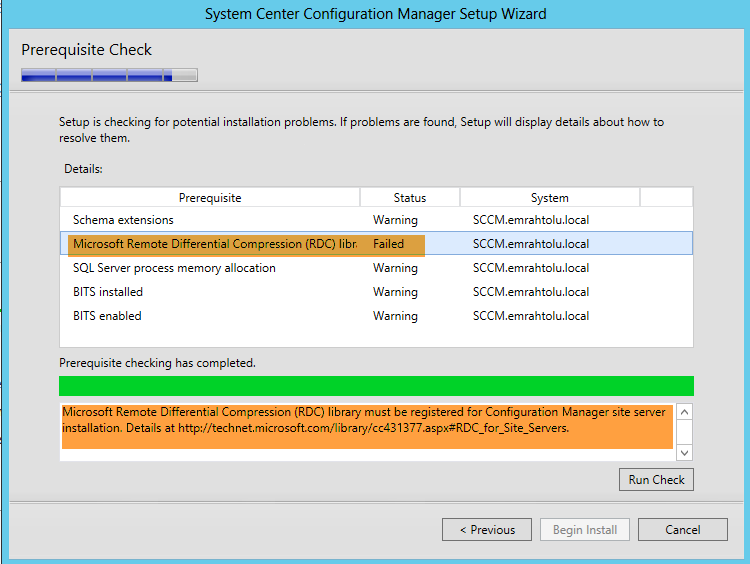Screen dimensions: 750x564
Task: Select the BITS enabled prerequisite row
Action: (376, 316)
